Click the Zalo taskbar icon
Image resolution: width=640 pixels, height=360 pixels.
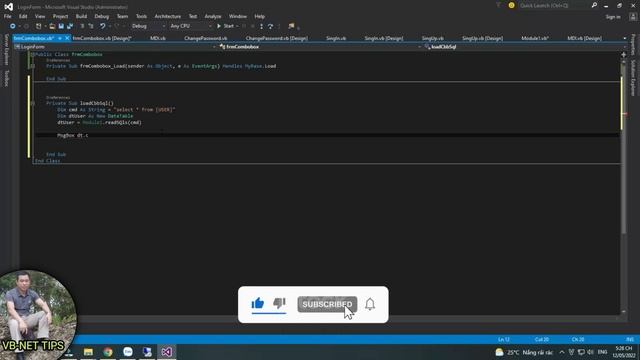[128, 352]
